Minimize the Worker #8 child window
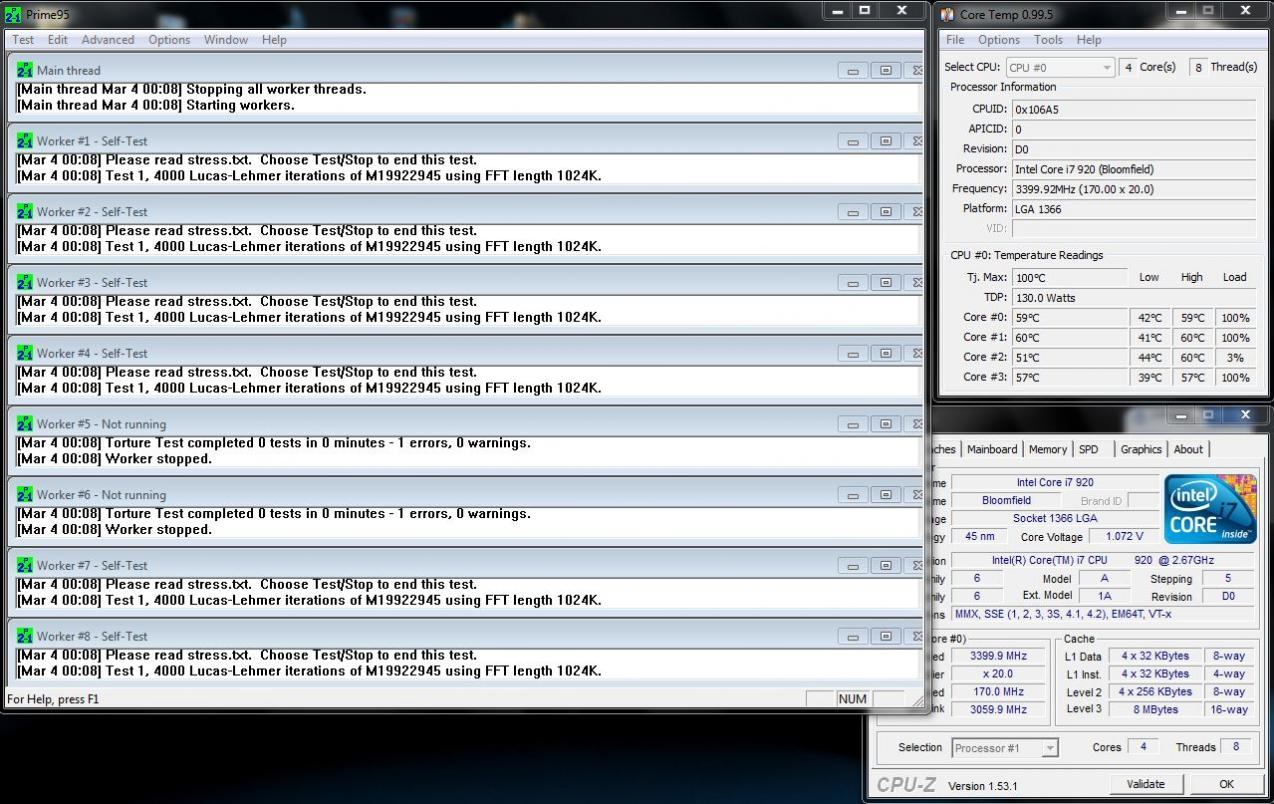 tap(853, 636)
